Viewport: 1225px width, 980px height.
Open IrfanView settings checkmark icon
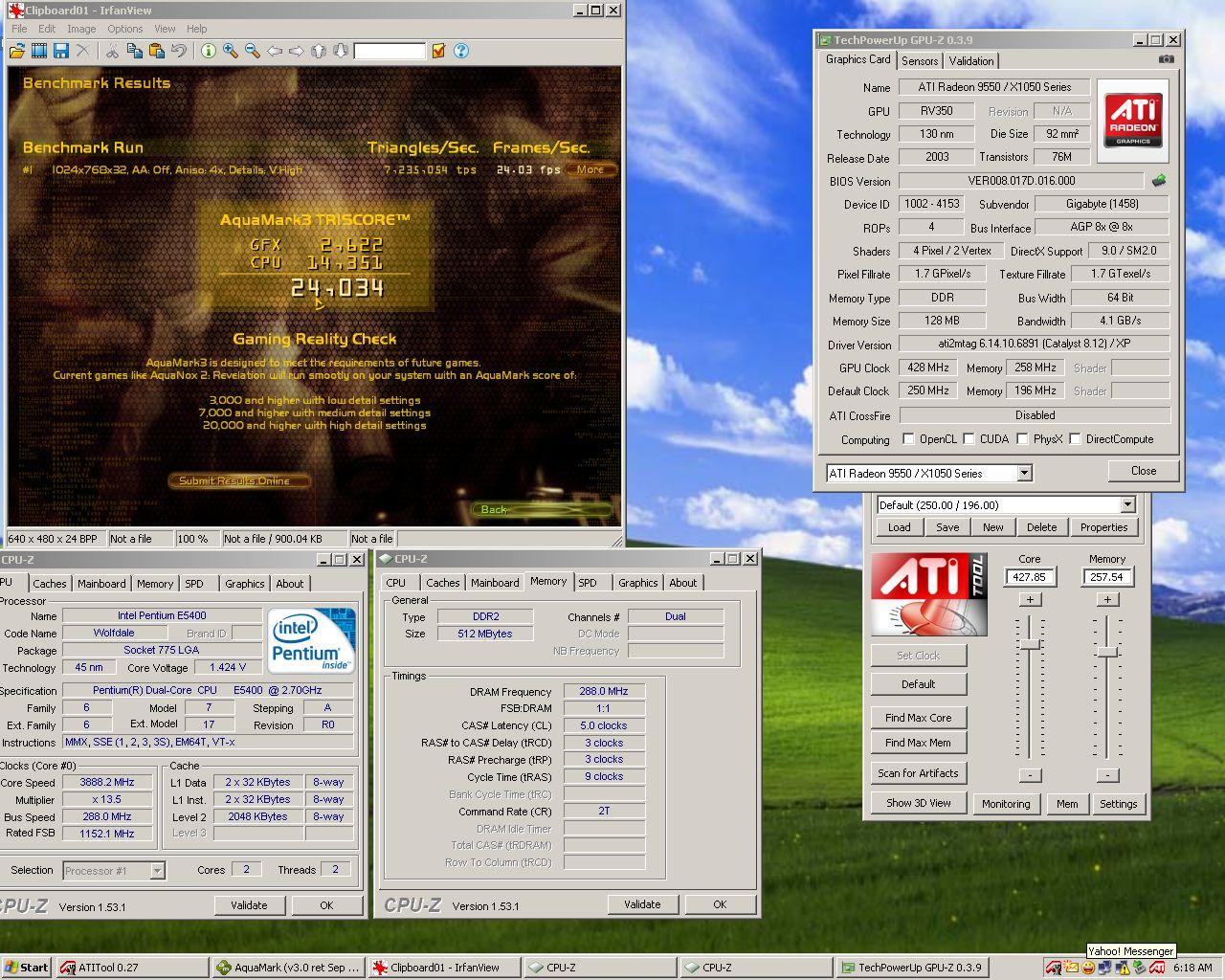pyautogui.click(x=439, y=51)
